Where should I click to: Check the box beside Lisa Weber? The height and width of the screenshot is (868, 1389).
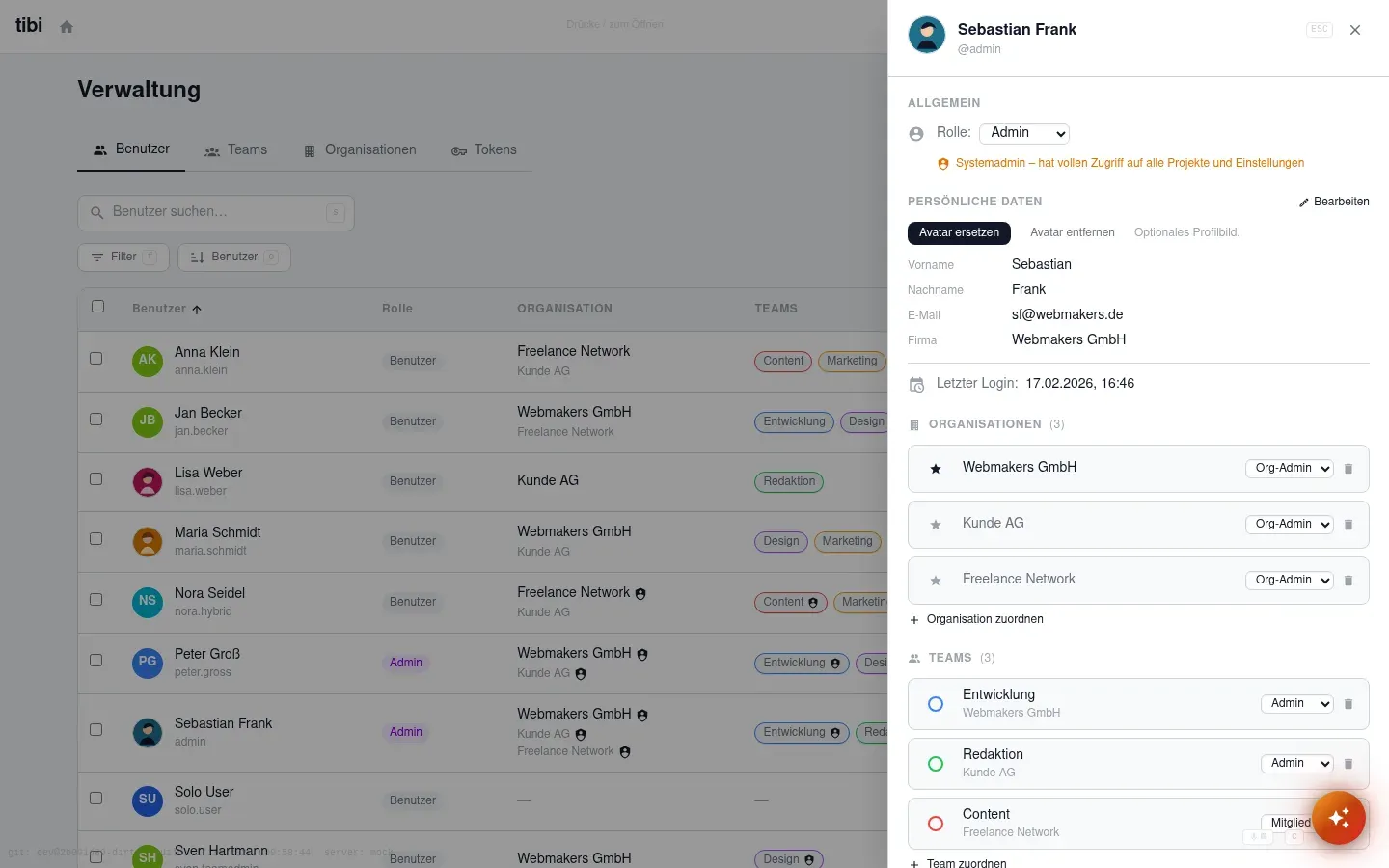tap(96, 478)
